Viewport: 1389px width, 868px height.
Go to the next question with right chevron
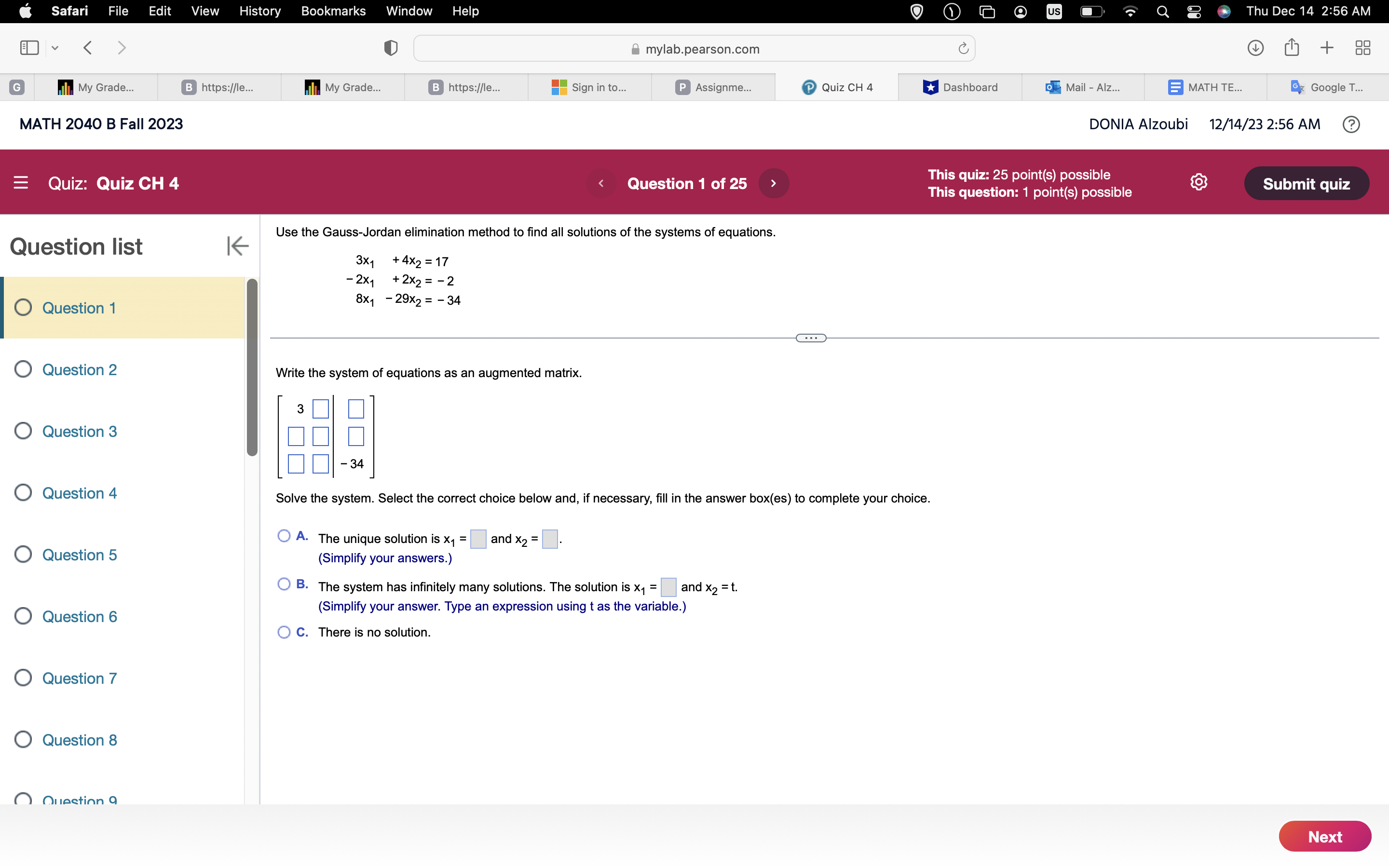773,183
